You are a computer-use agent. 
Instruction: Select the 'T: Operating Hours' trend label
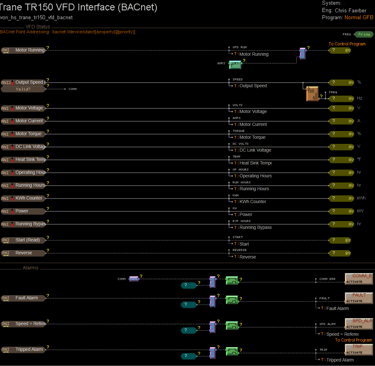click(253, 176)
